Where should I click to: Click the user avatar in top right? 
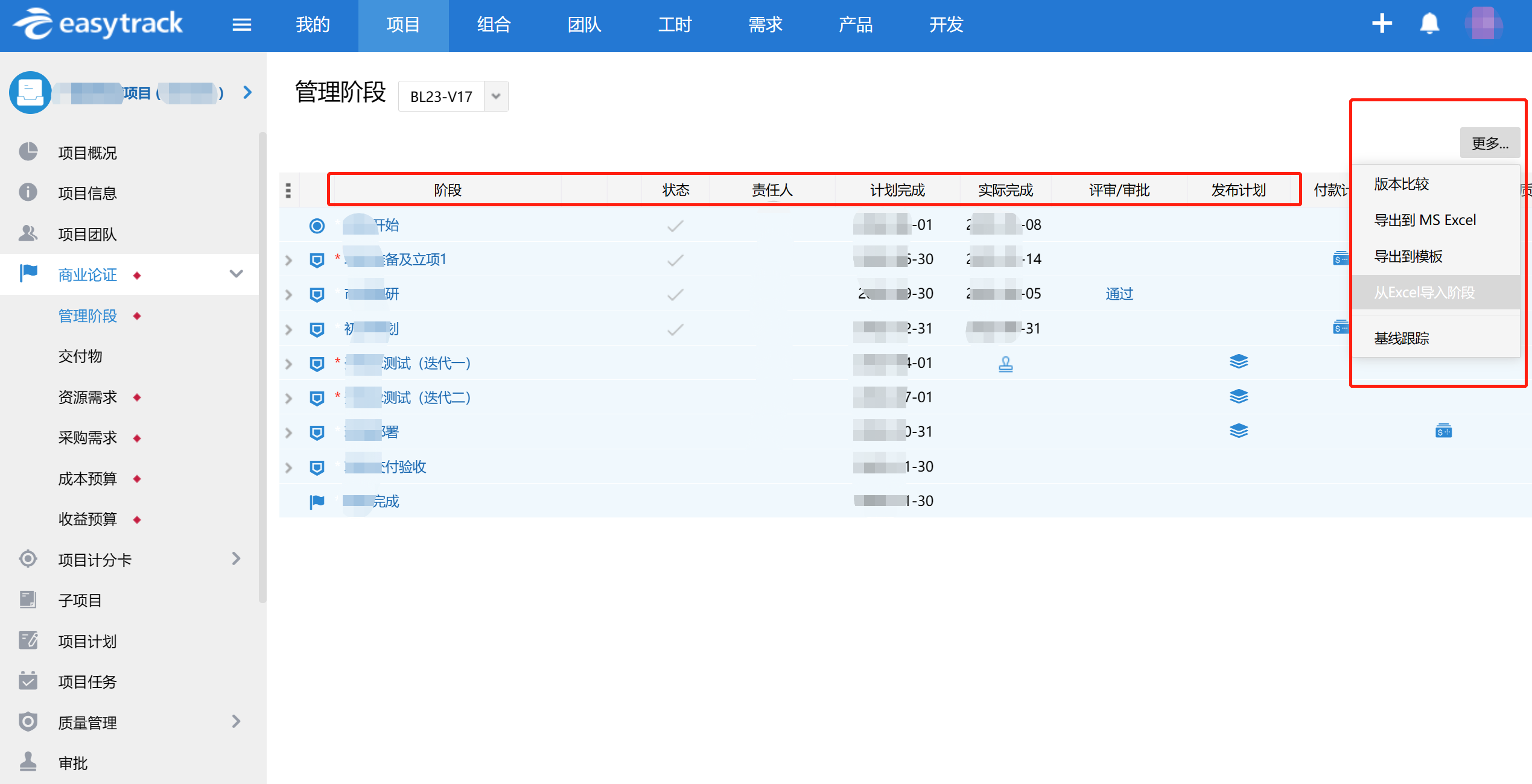[1483, 24]
